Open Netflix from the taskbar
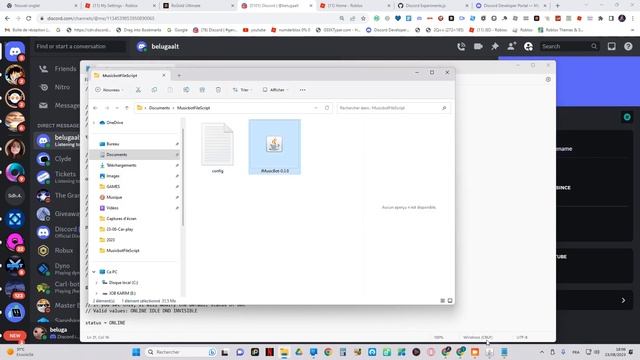 point(270,352)
